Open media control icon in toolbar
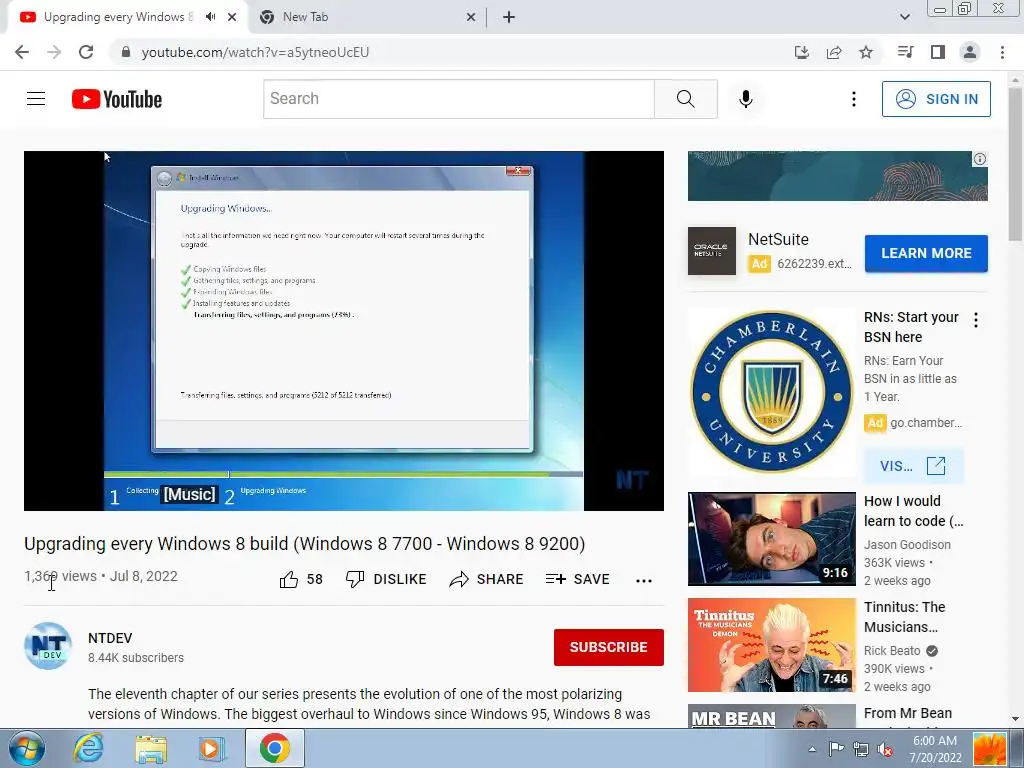Viewport: 1024px width, 768px height. pos(906,52)
